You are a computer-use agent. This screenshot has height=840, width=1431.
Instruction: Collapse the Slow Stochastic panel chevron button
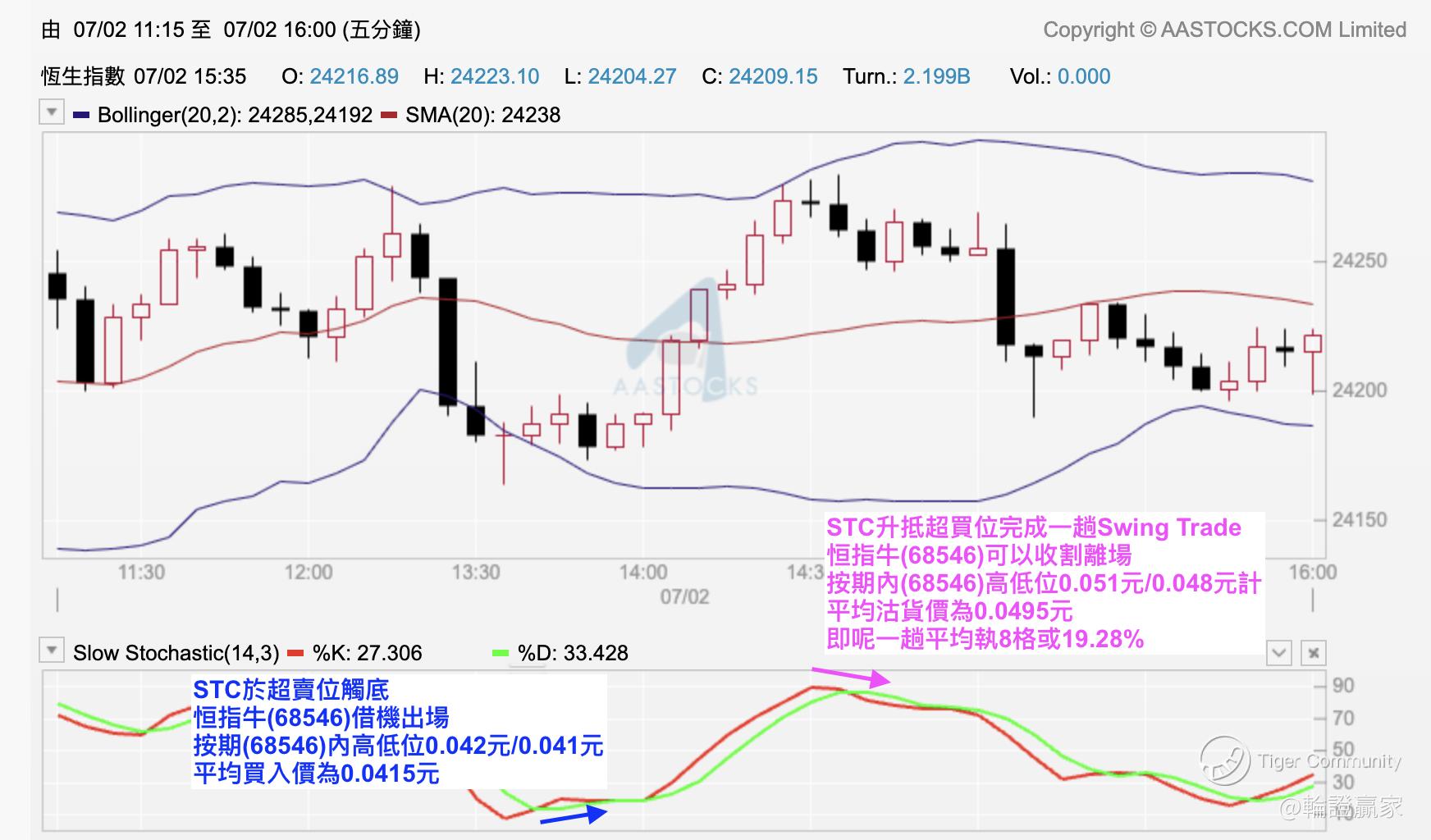coord(1279,654)
